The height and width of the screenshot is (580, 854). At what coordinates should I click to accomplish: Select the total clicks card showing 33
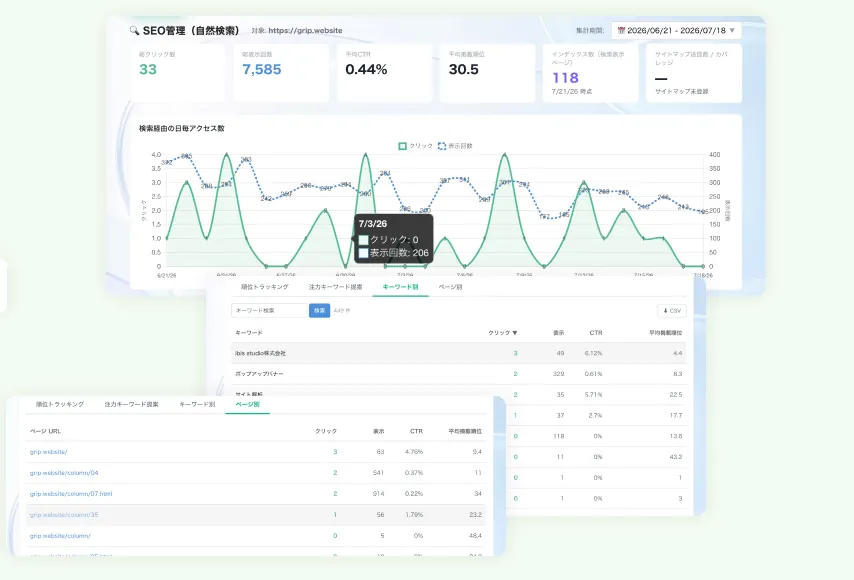[x=178, y=73]
